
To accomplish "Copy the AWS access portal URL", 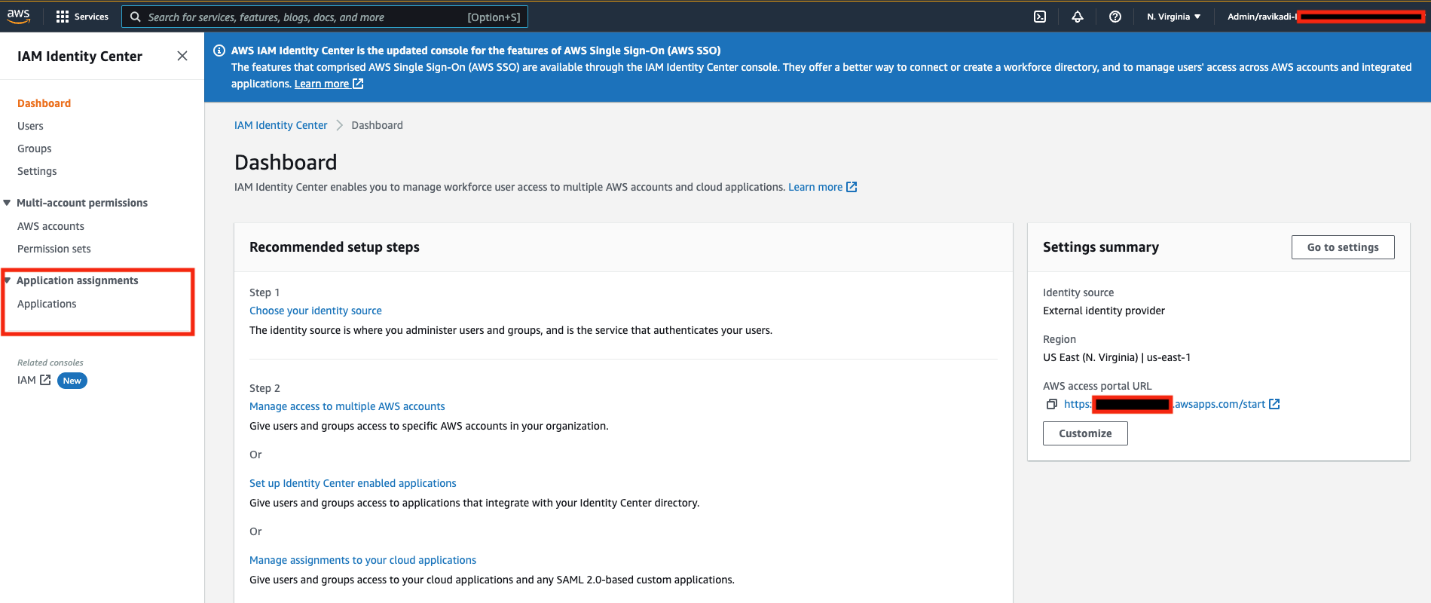I will pyautogui.click(x=1051, y=404).
